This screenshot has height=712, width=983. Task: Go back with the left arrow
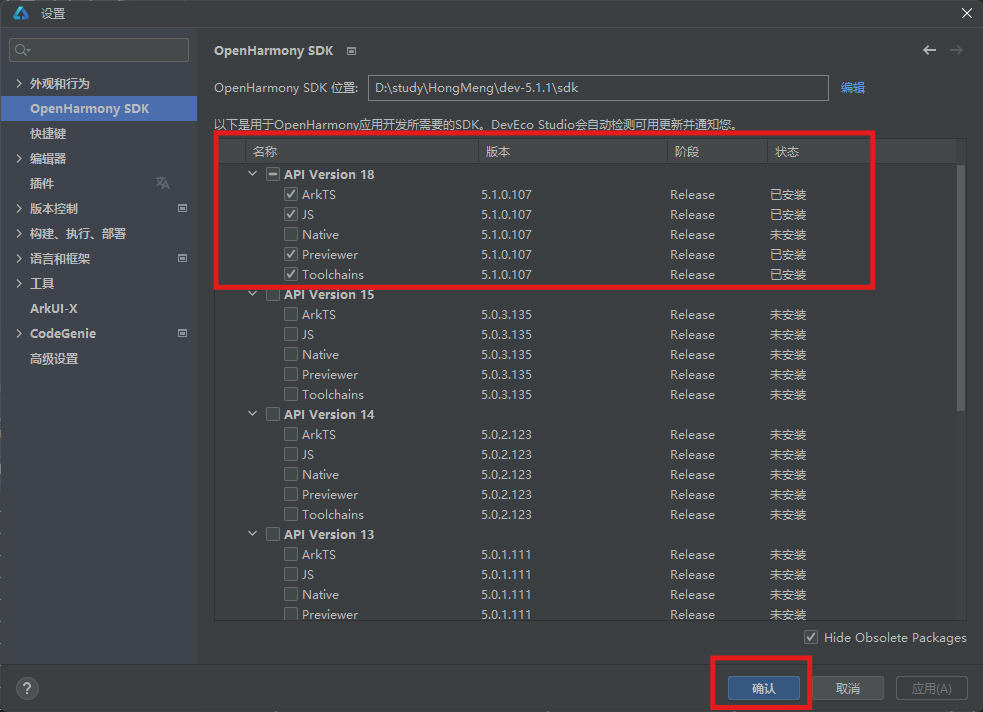(x=929, y=50)
